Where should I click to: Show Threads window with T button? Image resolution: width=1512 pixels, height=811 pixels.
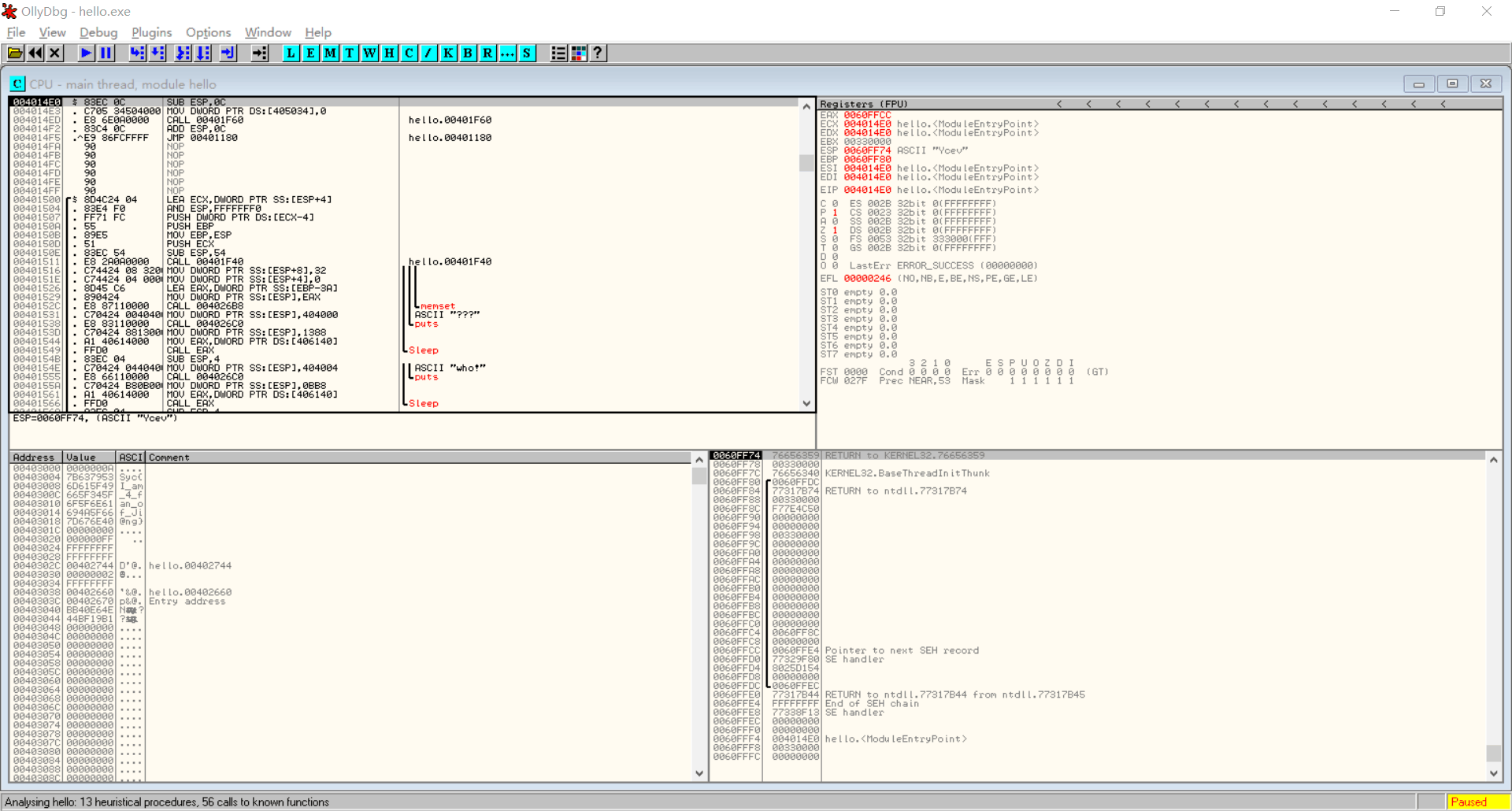[x=350, y=53]
